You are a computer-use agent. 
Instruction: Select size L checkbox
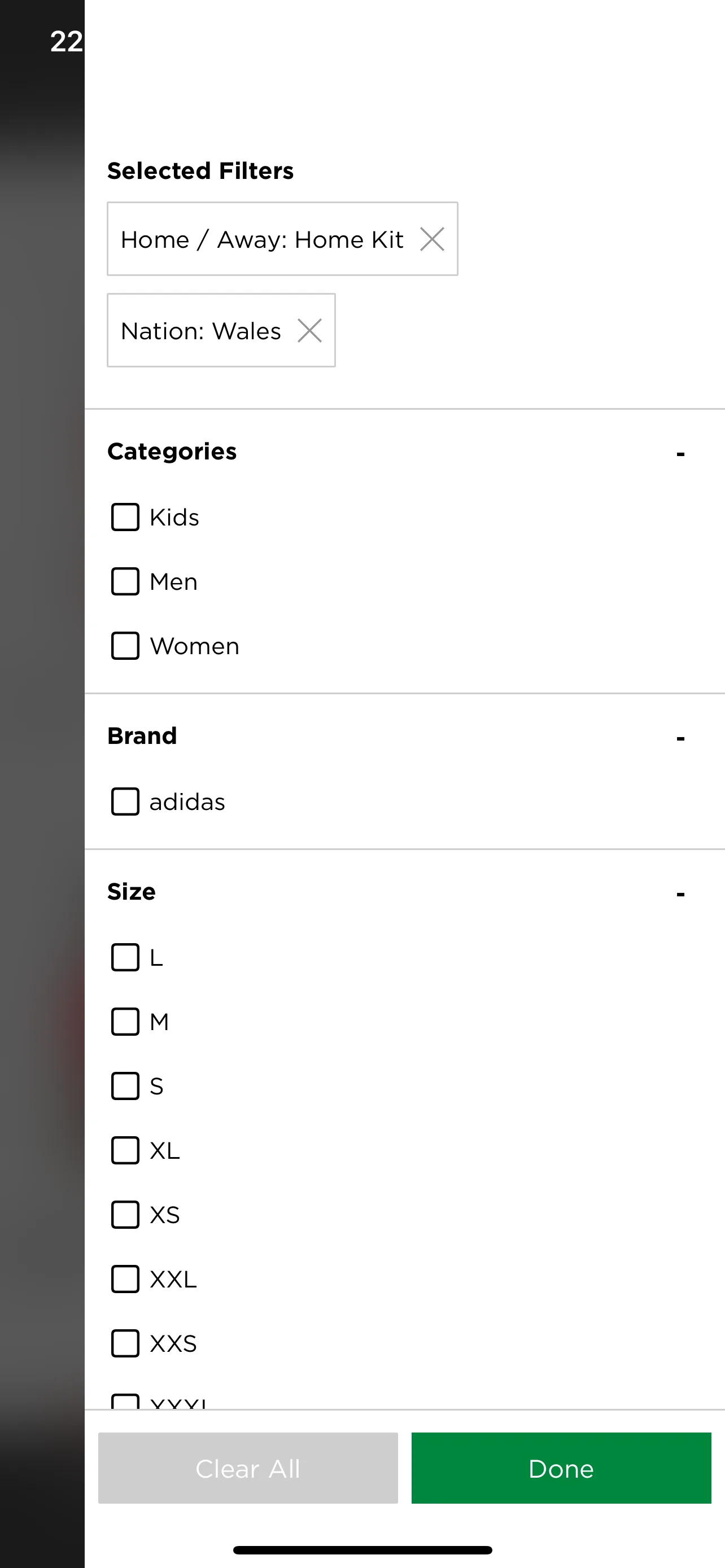point(125,957)
